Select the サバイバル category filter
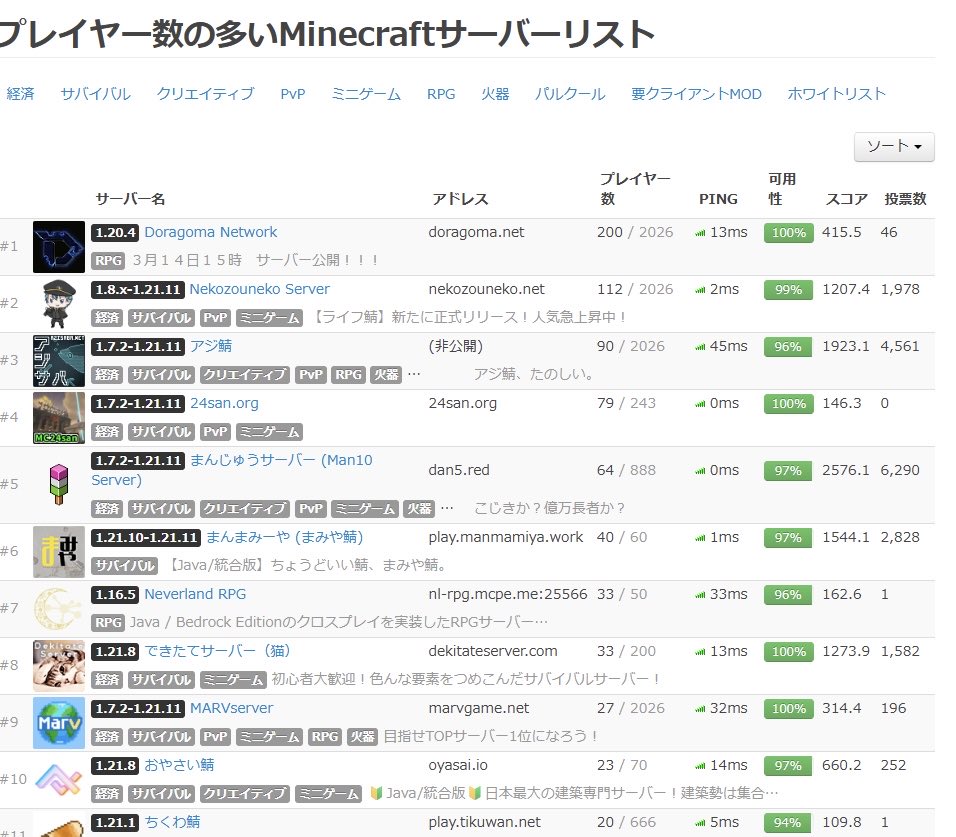 coord(95,94)
